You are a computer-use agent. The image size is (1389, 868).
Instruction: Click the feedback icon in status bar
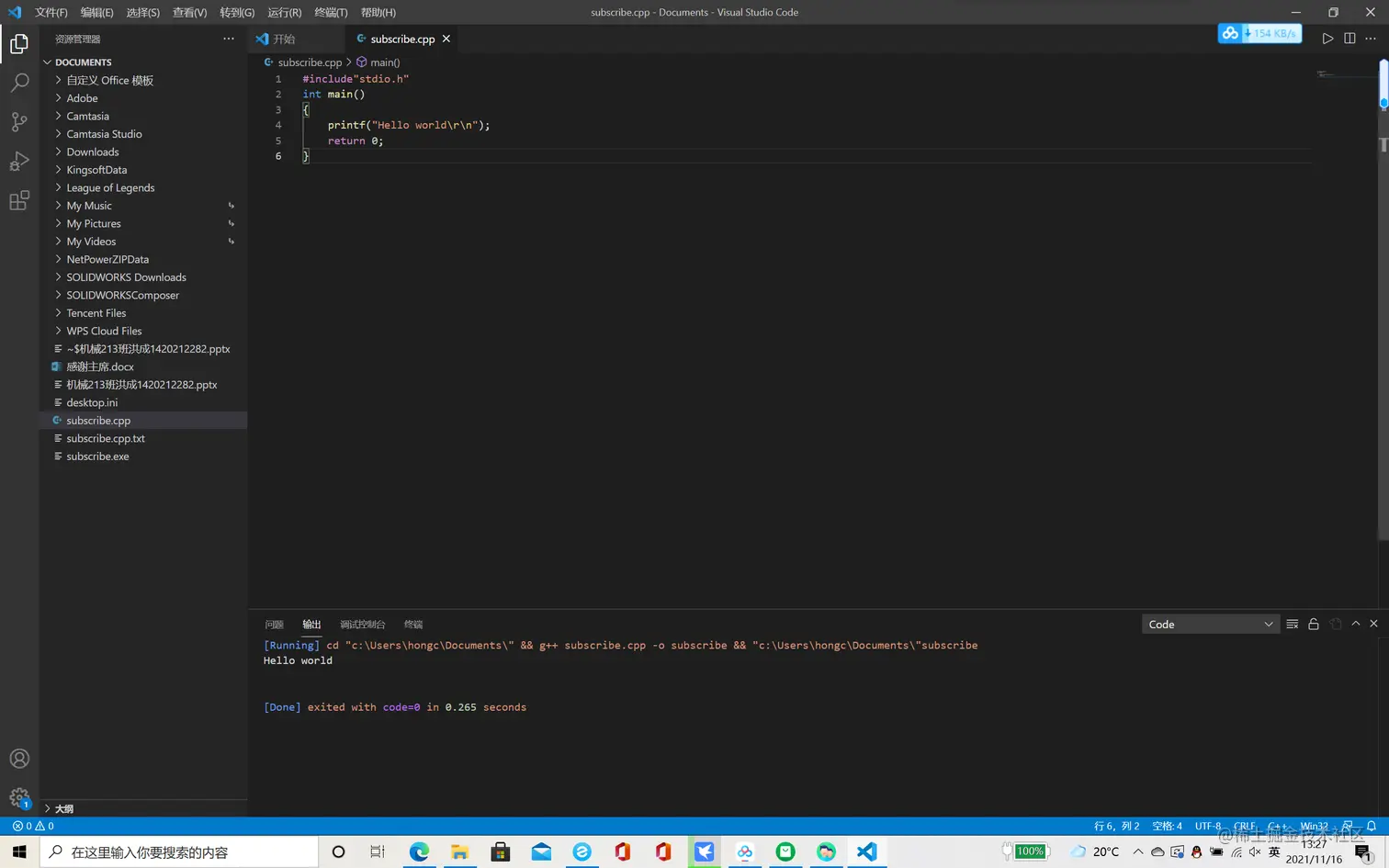point(1348,826)
